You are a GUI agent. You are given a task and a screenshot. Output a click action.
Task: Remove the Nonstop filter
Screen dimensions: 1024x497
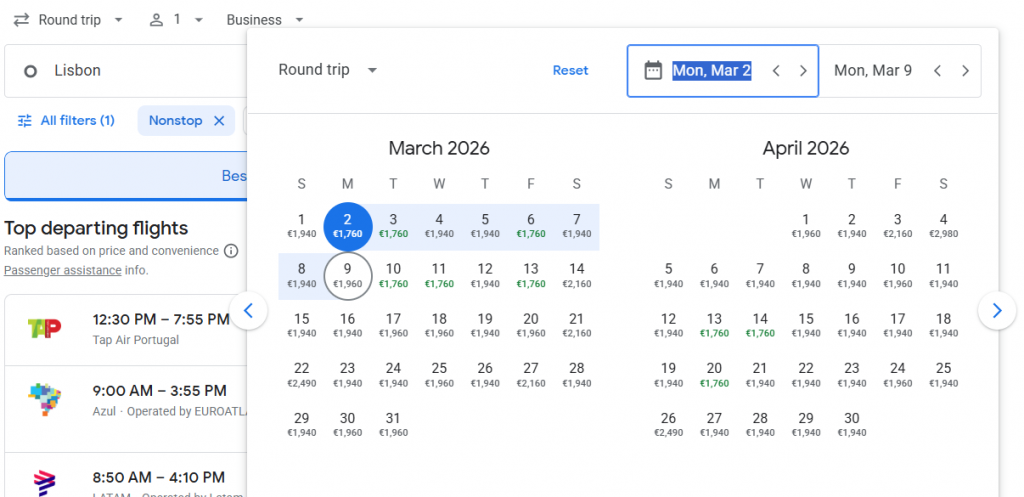219,121
